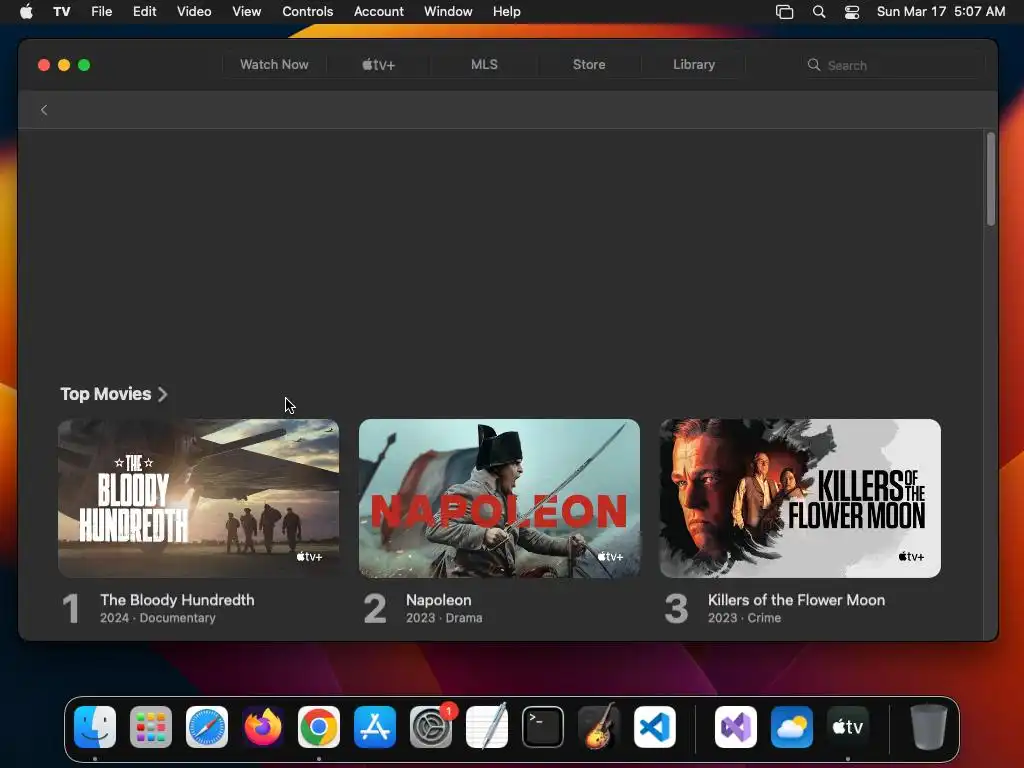
Task: Open App Store from the dock
Action: click(375, 726)
